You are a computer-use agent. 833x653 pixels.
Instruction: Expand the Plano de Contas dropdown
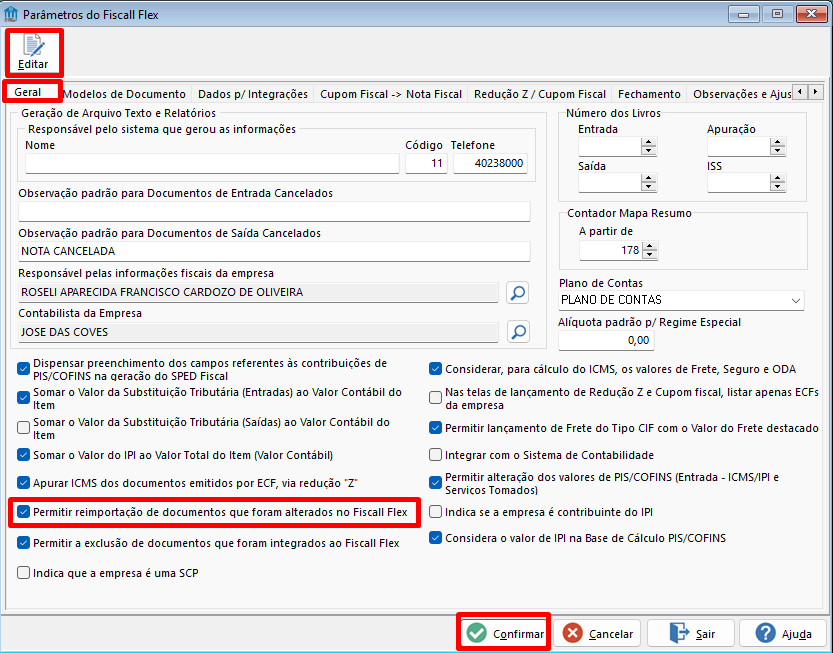tap(795, 300)
